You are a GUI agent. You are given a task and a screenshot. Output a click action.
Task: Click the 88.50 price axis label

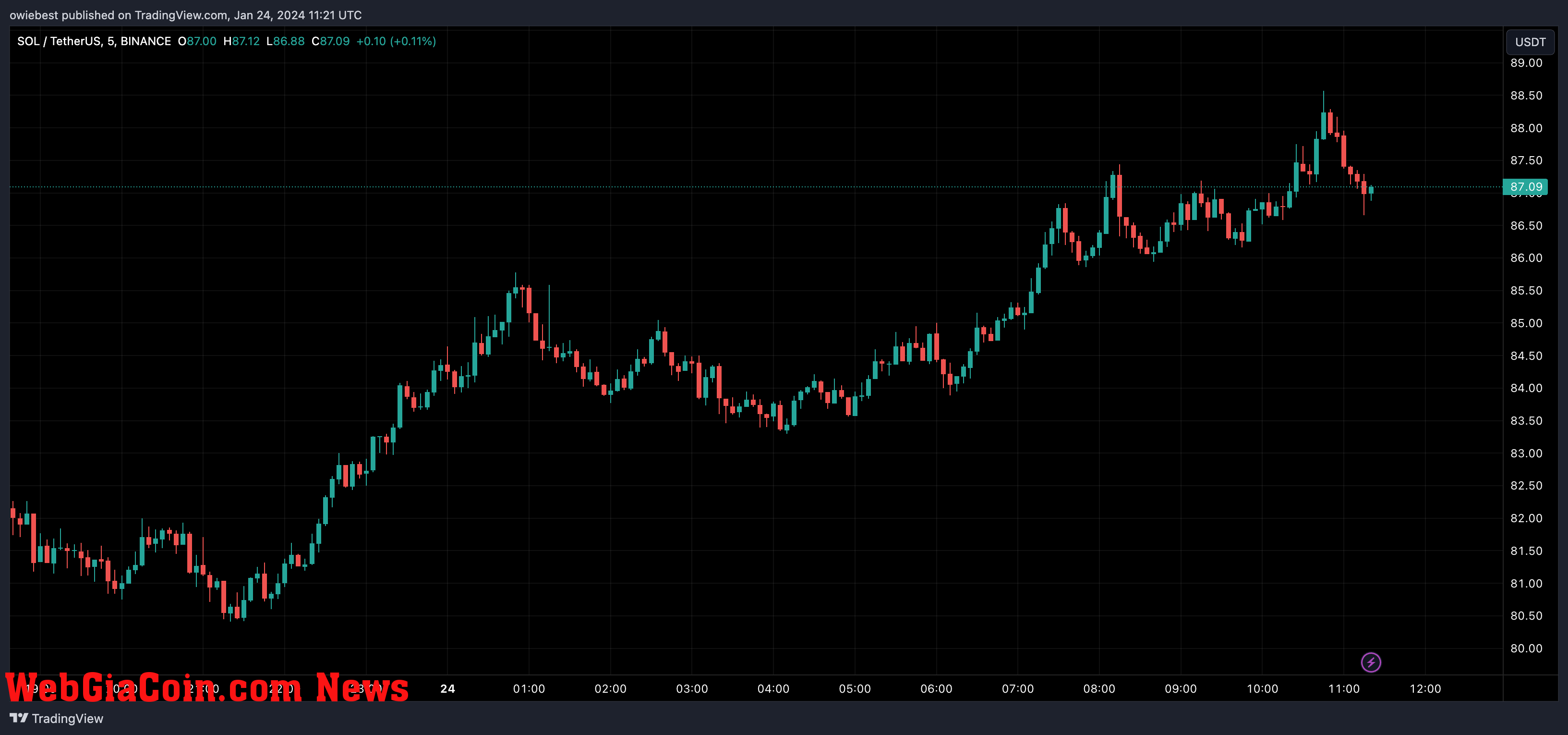(x=1526, y=96)
